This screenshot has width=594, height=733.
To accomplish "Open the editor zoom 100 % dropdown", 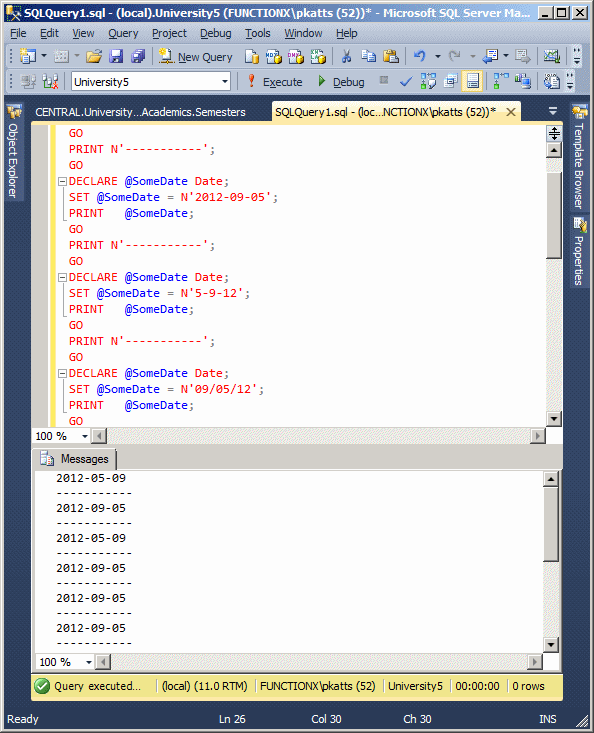I will coord(85,436).
